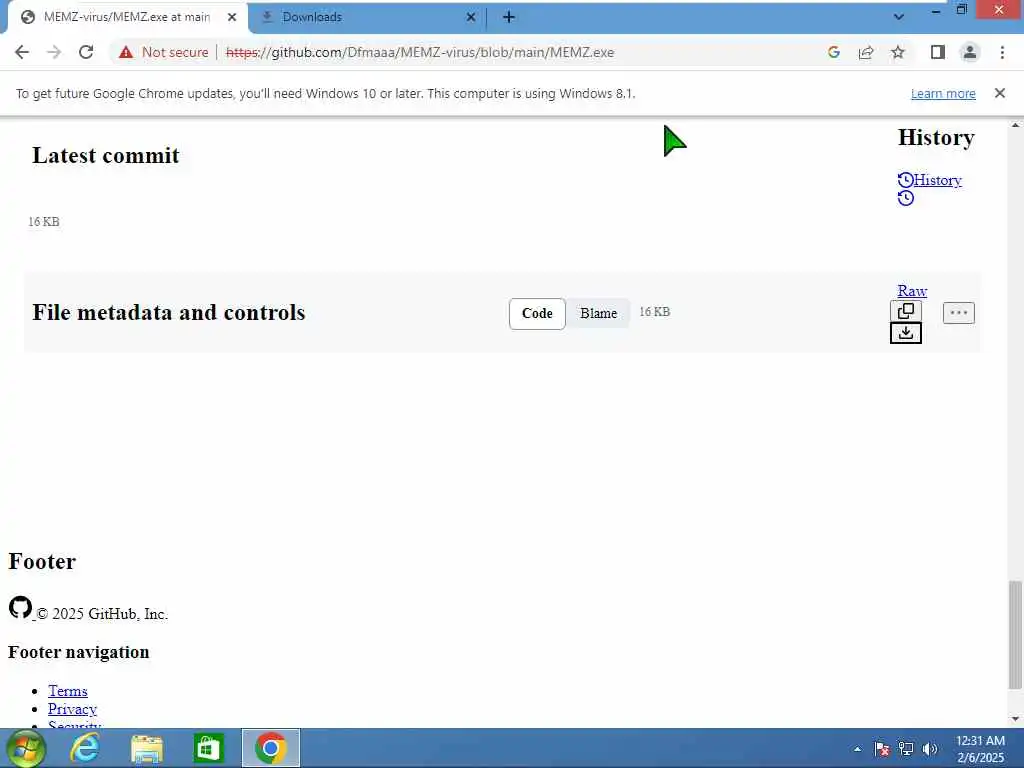This screenshot has height=768, width=1024.
Task: Open the volume speaker icon
Action: [930, 749]
